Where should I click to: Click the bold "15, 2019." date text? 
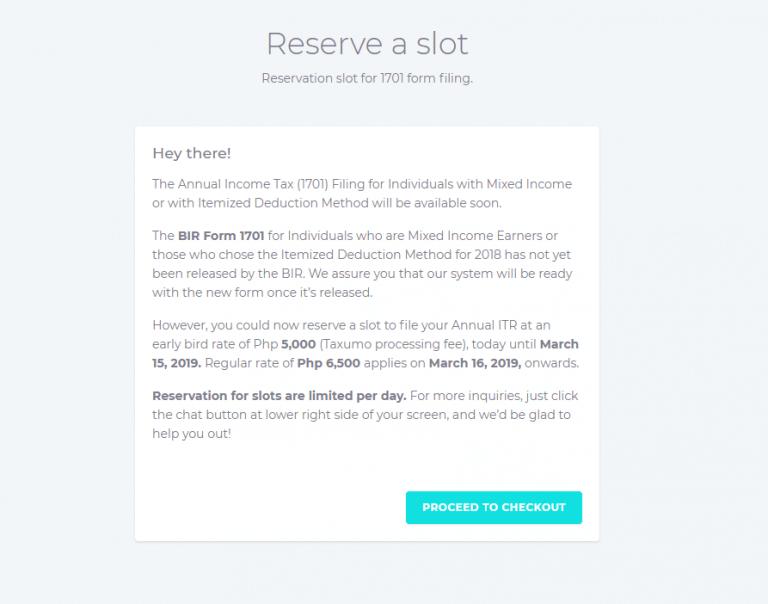pos(176,363)
